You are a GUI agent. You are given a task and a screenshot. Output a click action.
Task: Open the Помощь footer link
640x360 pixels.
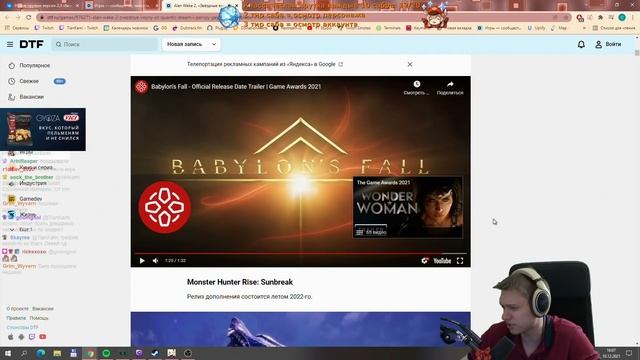click(39, 318)
